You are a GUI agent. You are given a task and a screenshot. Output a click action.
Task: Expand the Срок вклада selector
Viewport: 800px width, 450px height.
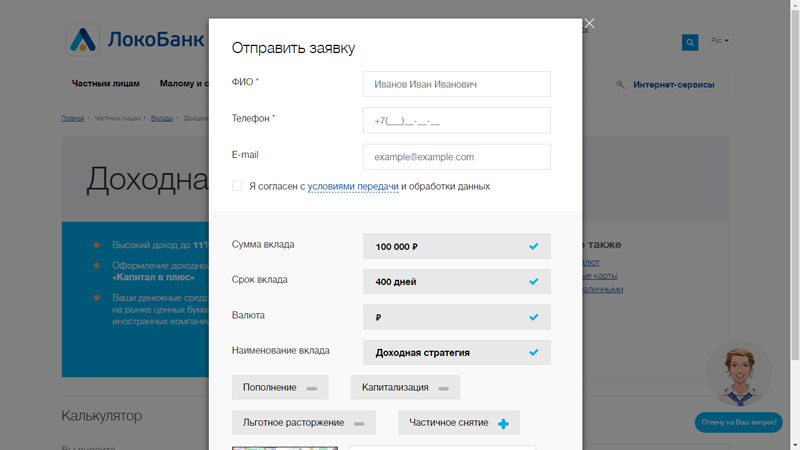pos(457,282)
